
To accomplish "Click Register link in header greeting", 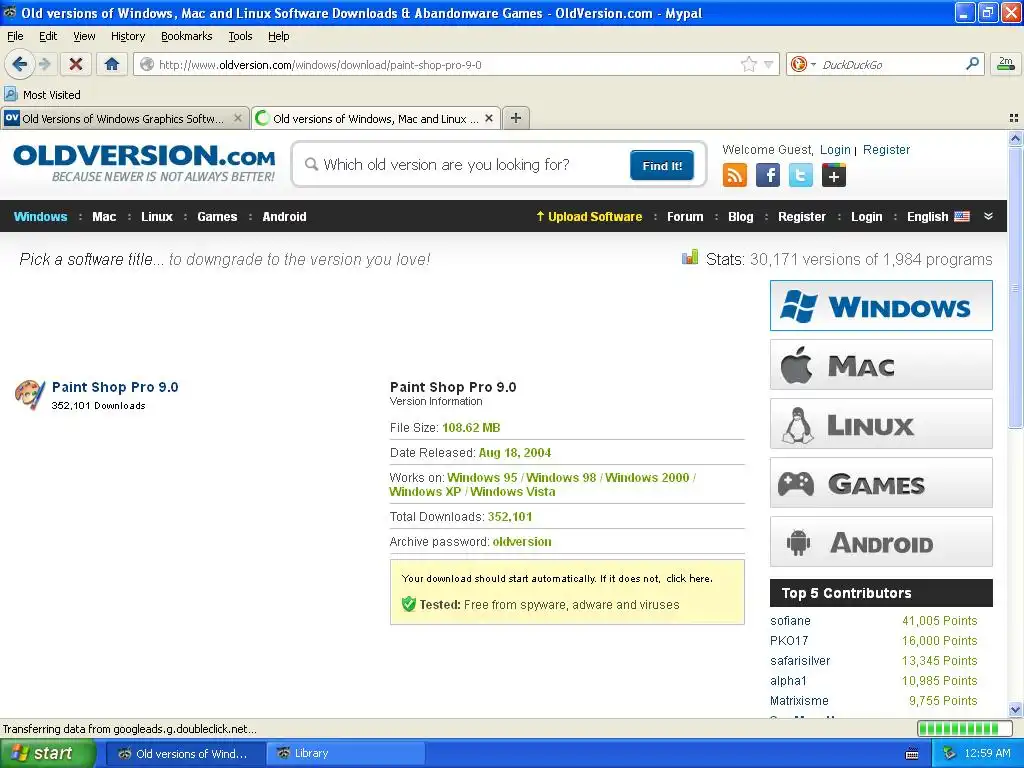I will tap(886, 150).
